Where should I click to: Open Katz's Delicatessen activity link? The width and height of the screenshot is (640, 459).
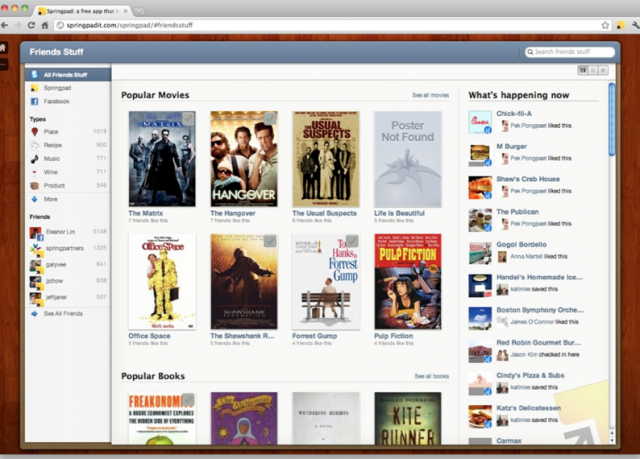(x=529, y=408)
